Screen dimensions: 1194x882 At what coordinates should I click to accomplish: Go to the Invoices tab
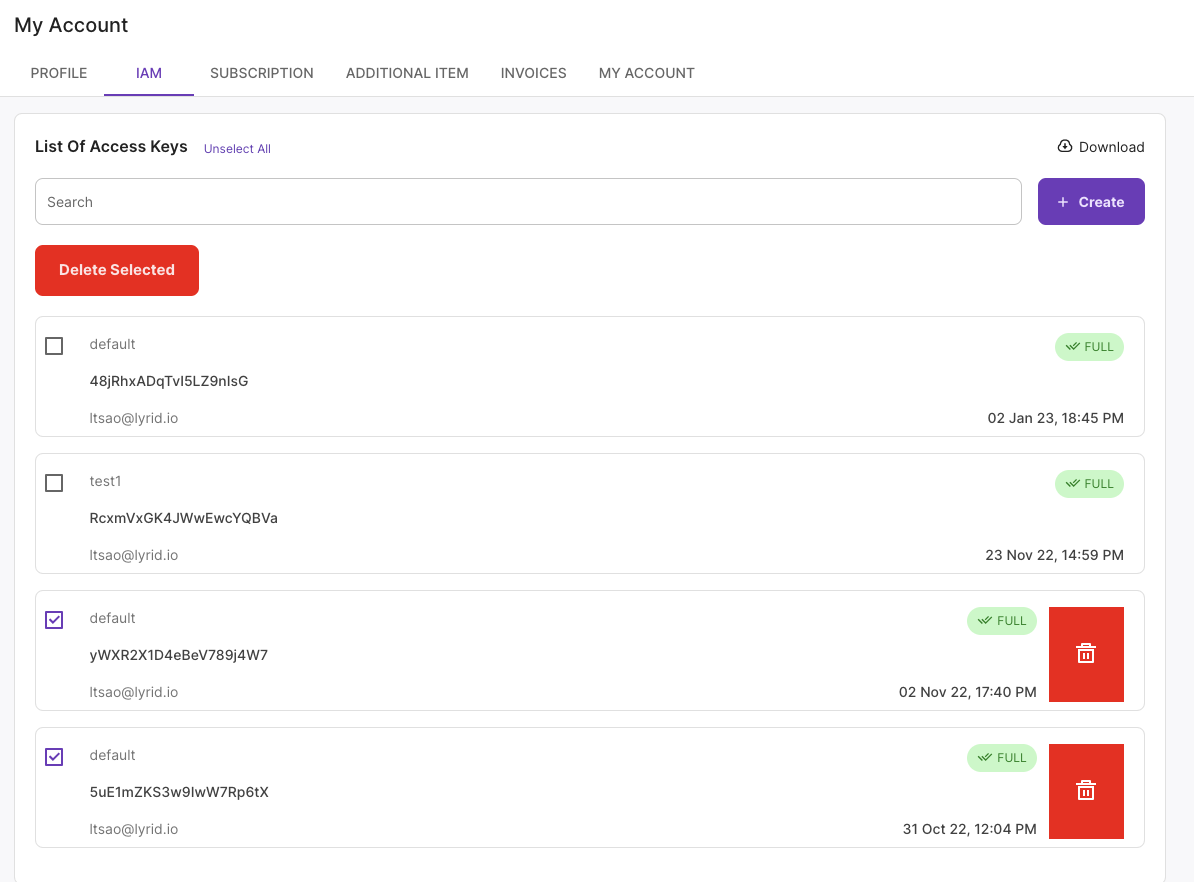[533, 73]
